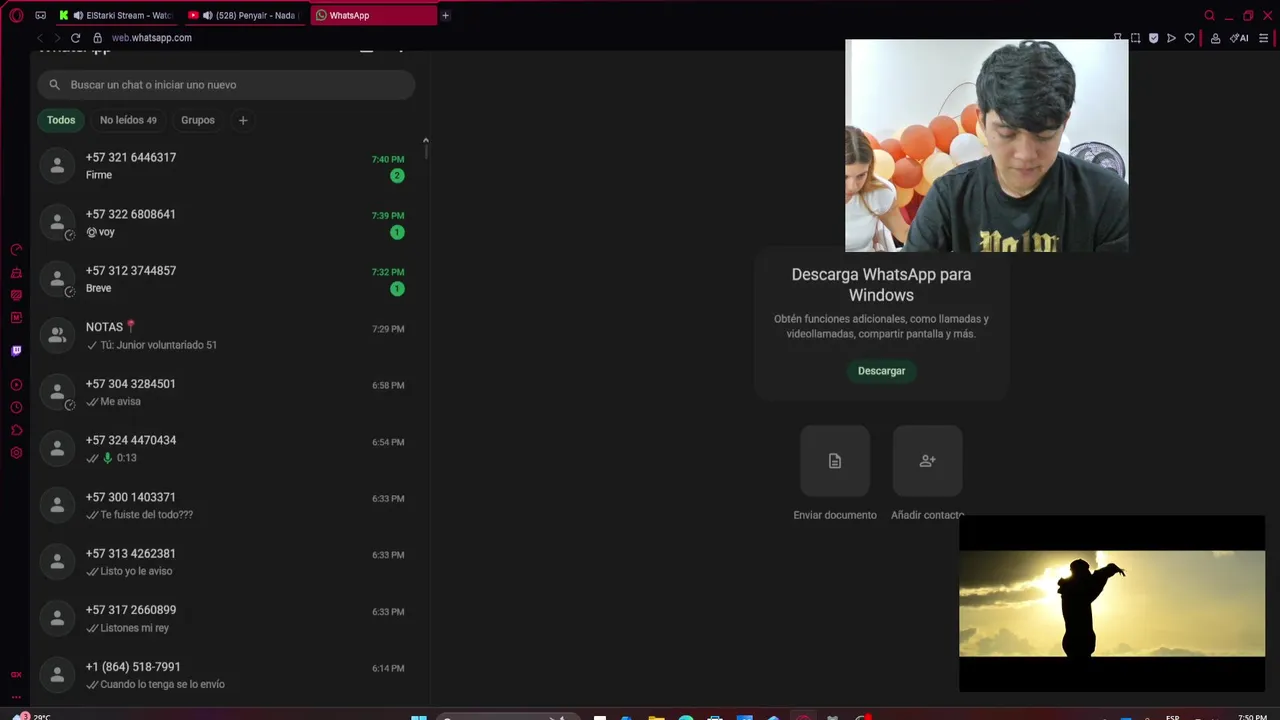This screenshot has width=1280, height=720.
Task: Open ad blocker shield icon
Action: point(1153,38)
